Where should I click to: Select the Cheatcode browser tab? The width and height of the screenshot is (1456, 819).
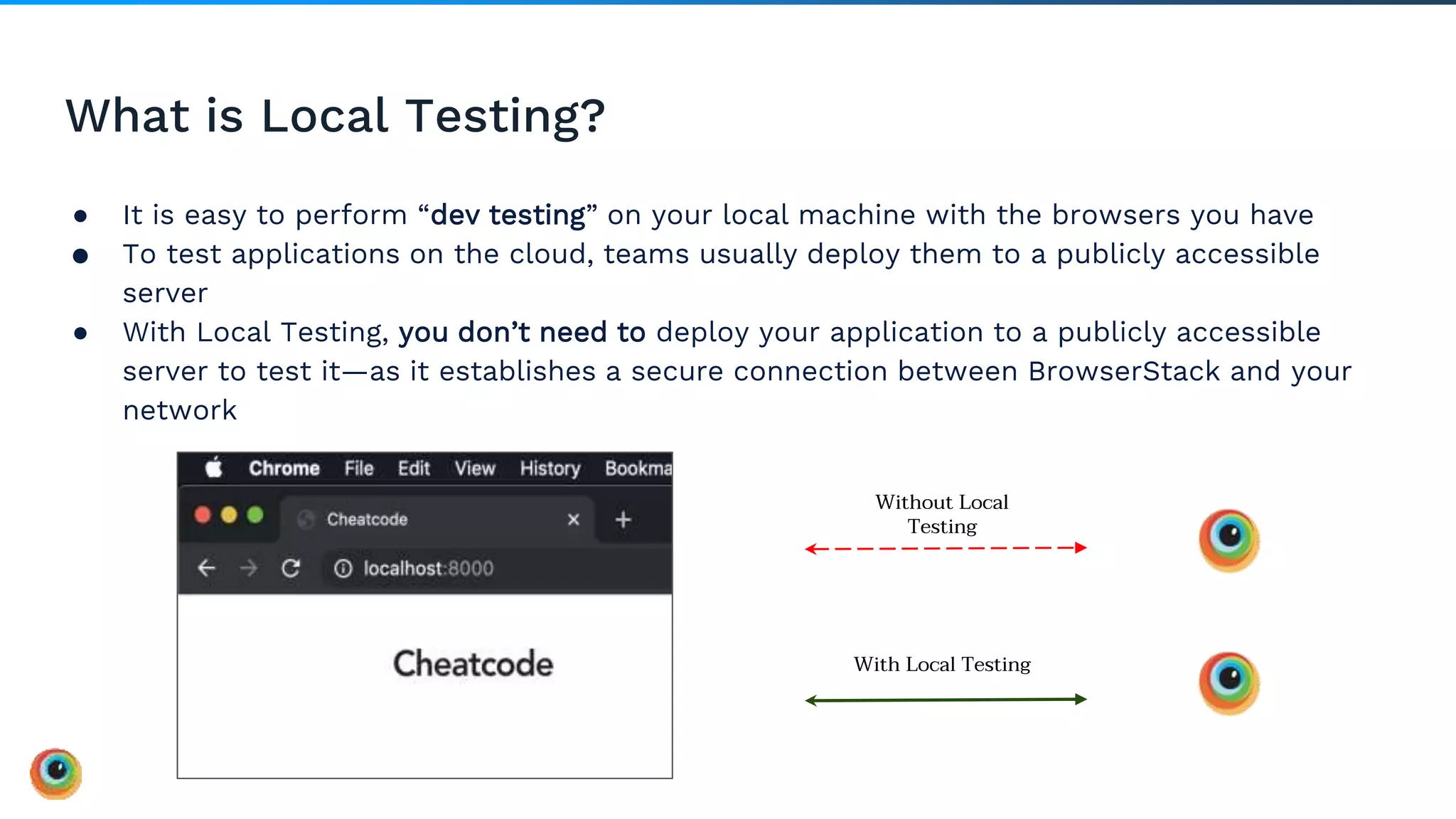click(x=437, y=519)
